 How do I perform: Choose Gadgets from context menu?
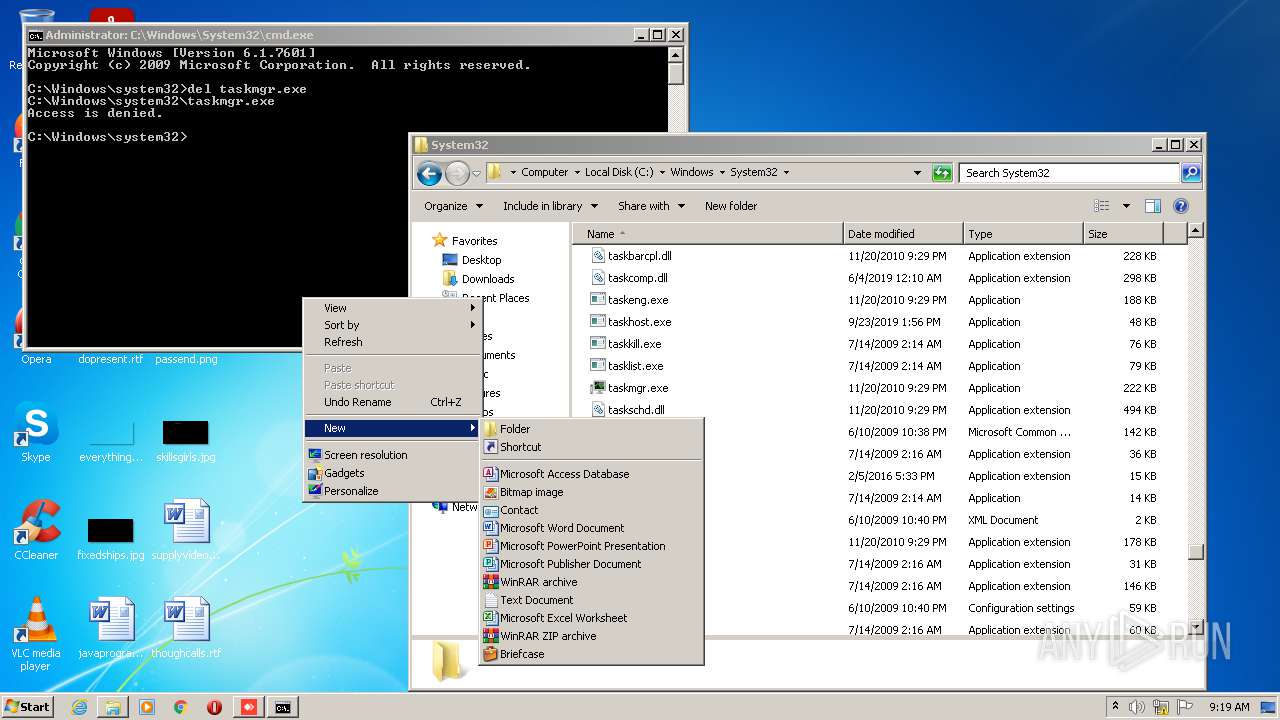point(393,473)
